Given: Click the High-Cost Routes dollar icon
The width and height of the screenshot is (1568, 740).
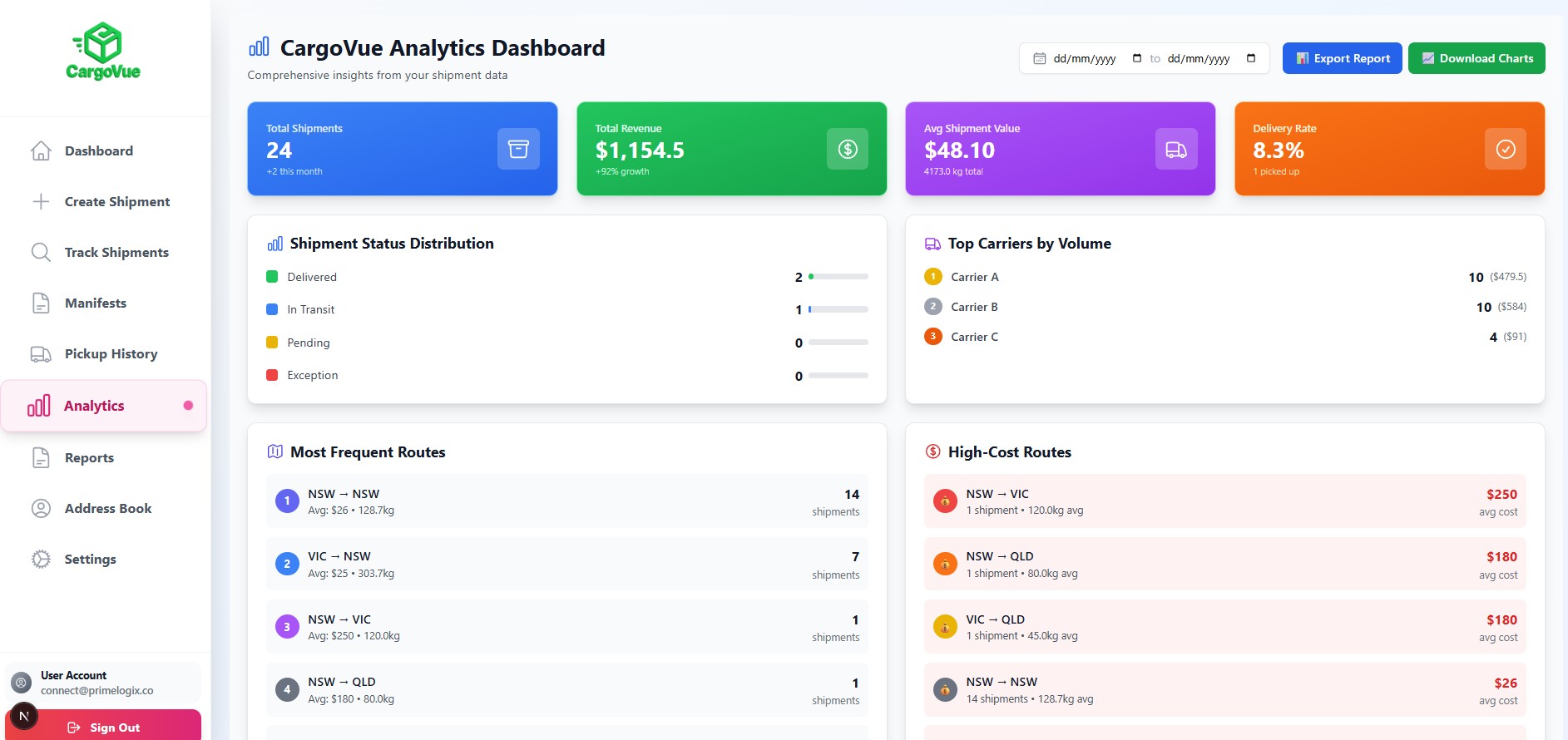Looking at the screenshot, I should click(932, 451).
